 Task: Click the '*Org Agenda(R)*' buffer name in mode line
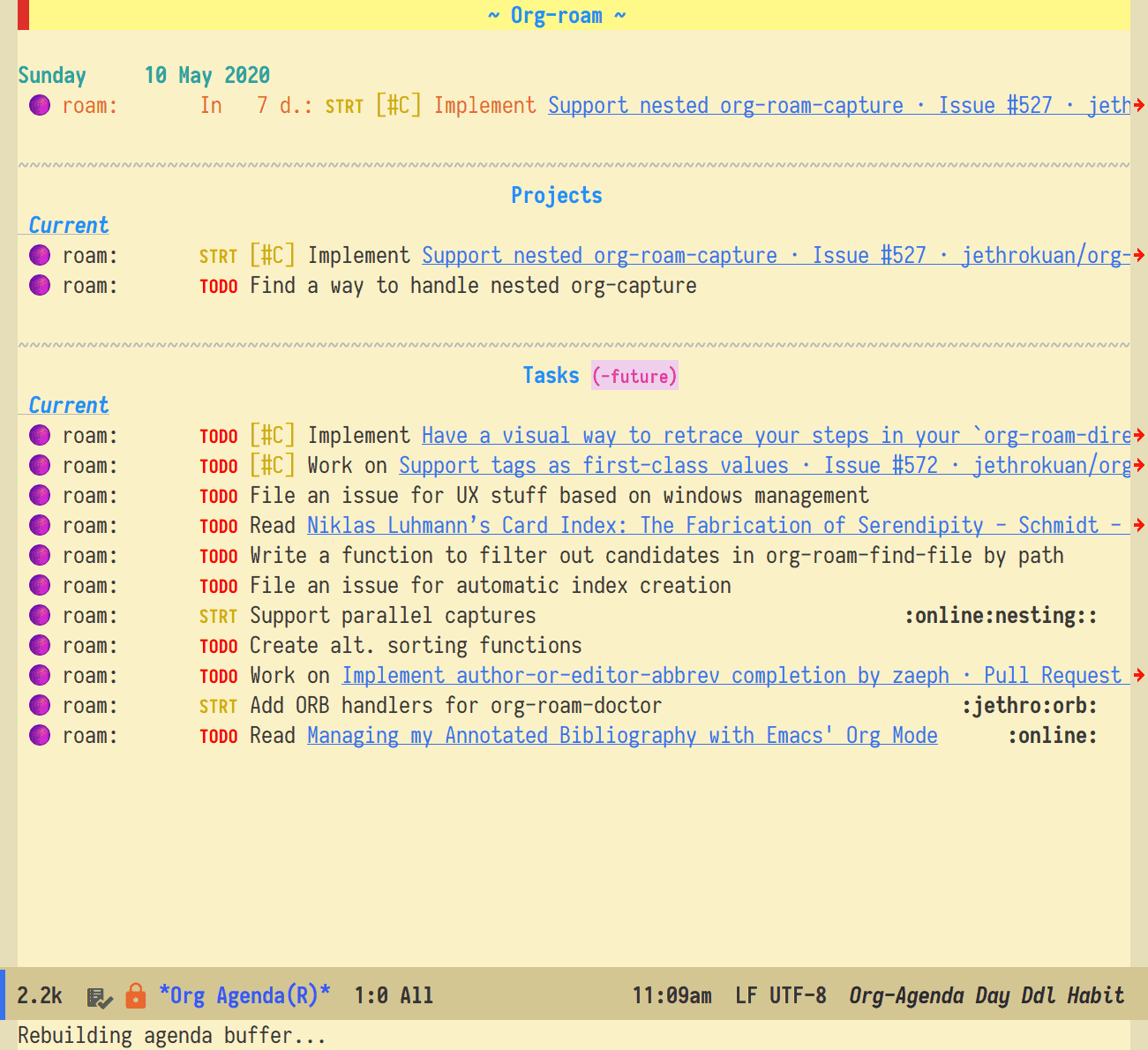point(244,996)
